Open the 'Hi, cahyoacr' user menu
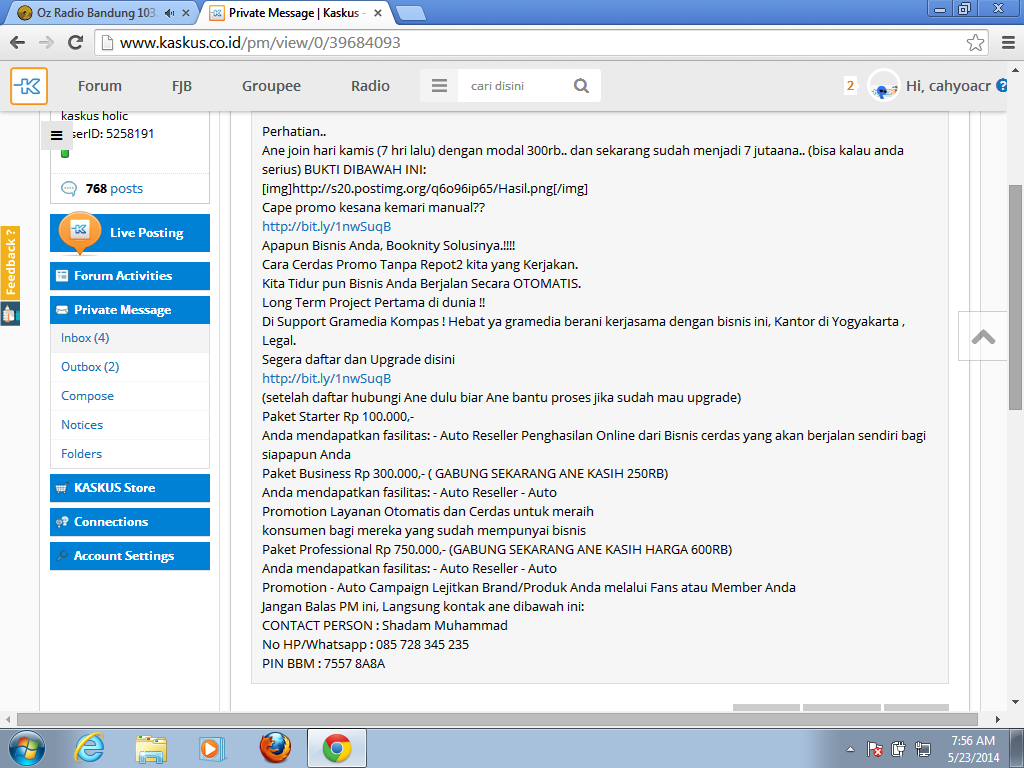The image size is (1024, 768). pyautogui.click(x=948, y=86)
